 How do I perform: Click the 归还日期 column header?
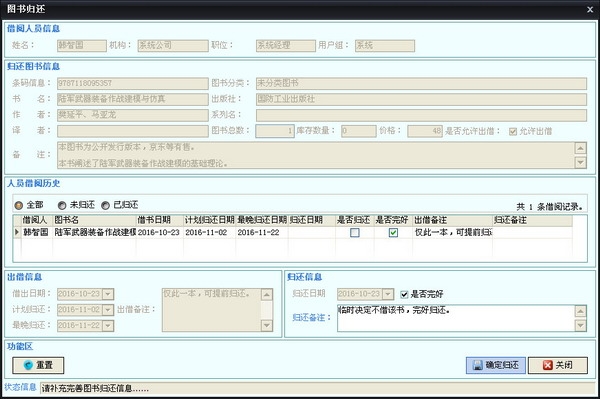(x=311, y=220)
